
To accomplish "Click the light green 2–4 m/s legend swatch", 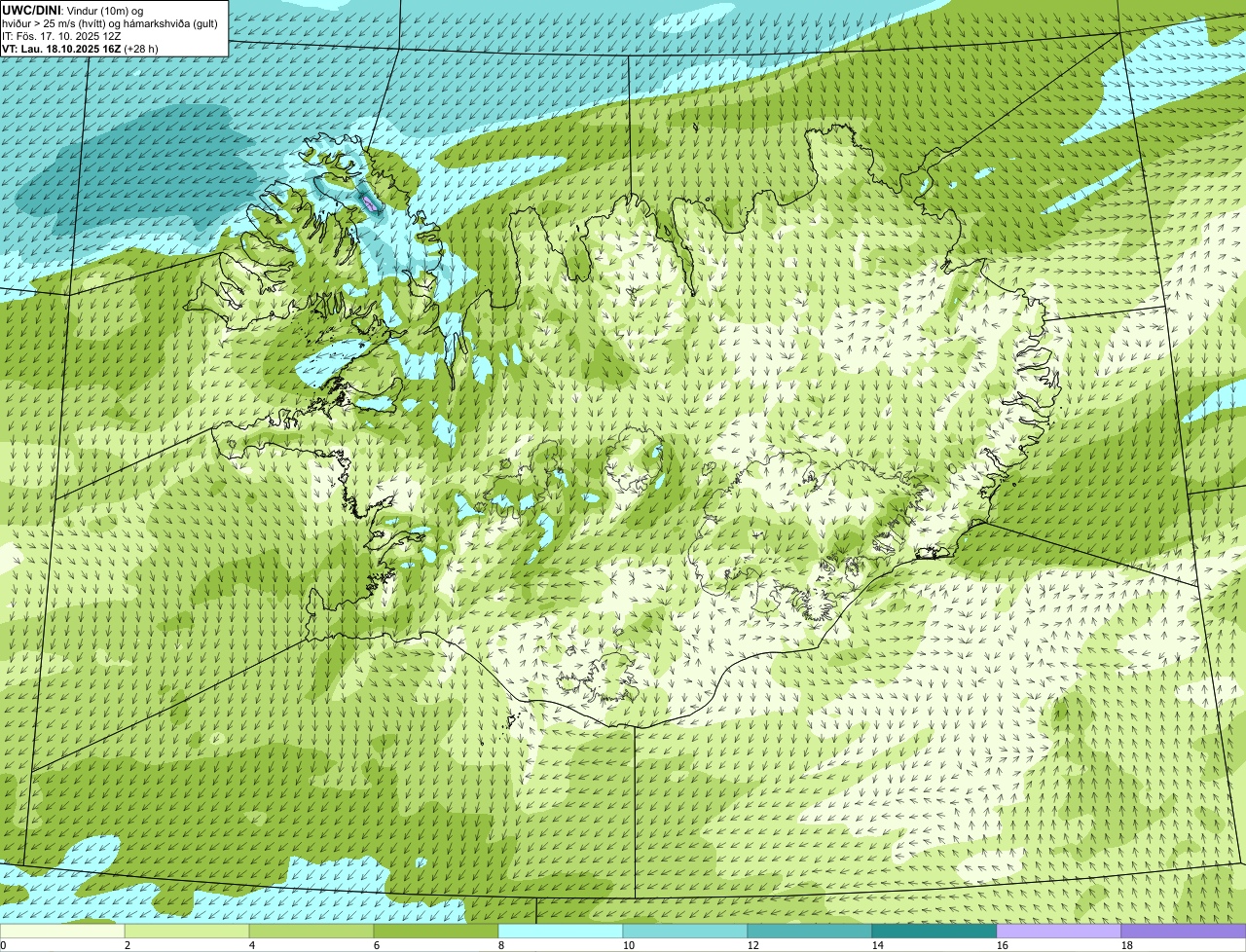I will (187, 932).
